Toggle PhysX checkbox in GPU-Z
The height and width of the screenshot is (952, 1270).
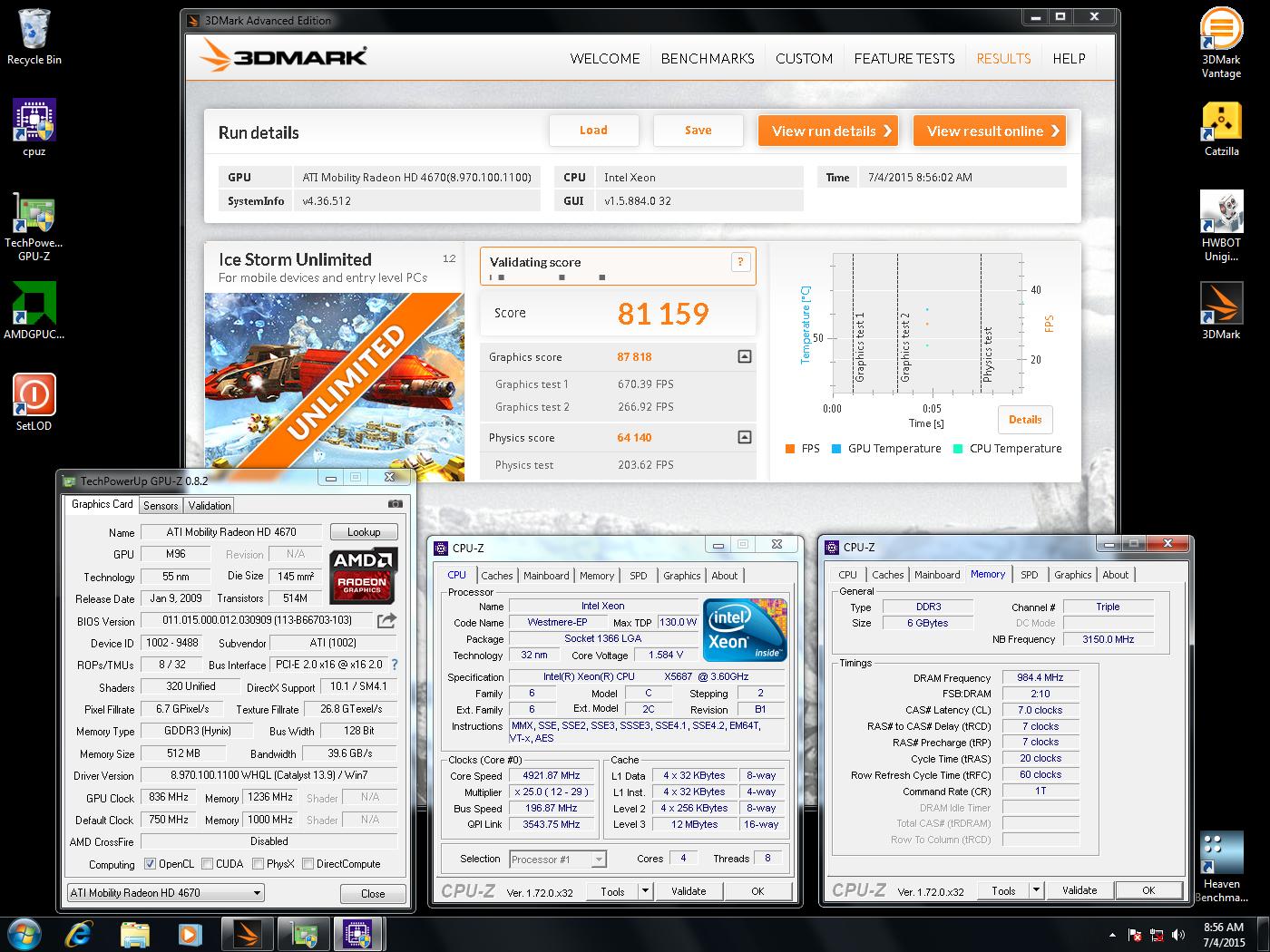click(x=259, y=864)
